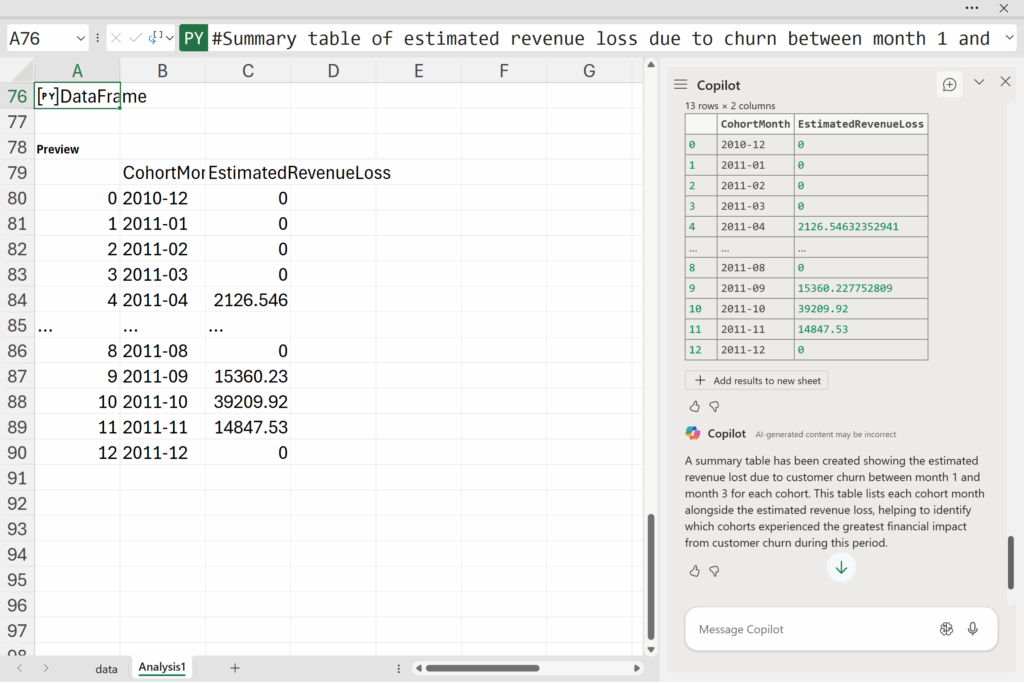Viewport: 1024px width, 683px height.
Task: Like the Copilot summary text response
Action: [x=695, y=571]
